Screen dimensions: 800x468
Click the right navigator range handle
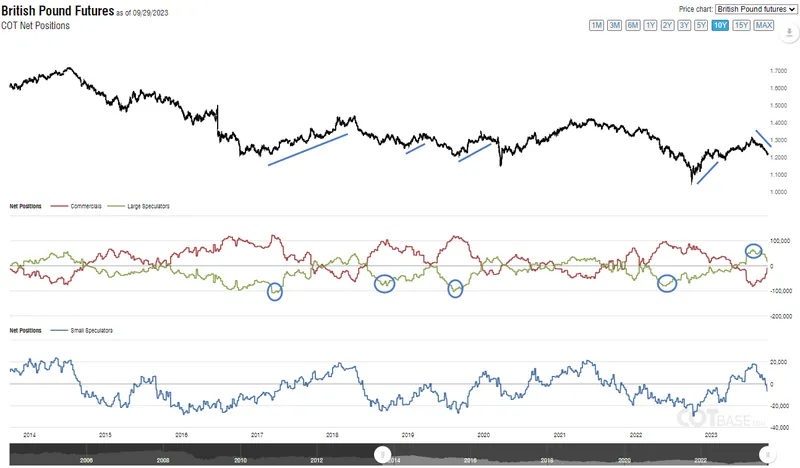[x=767, y=454]
